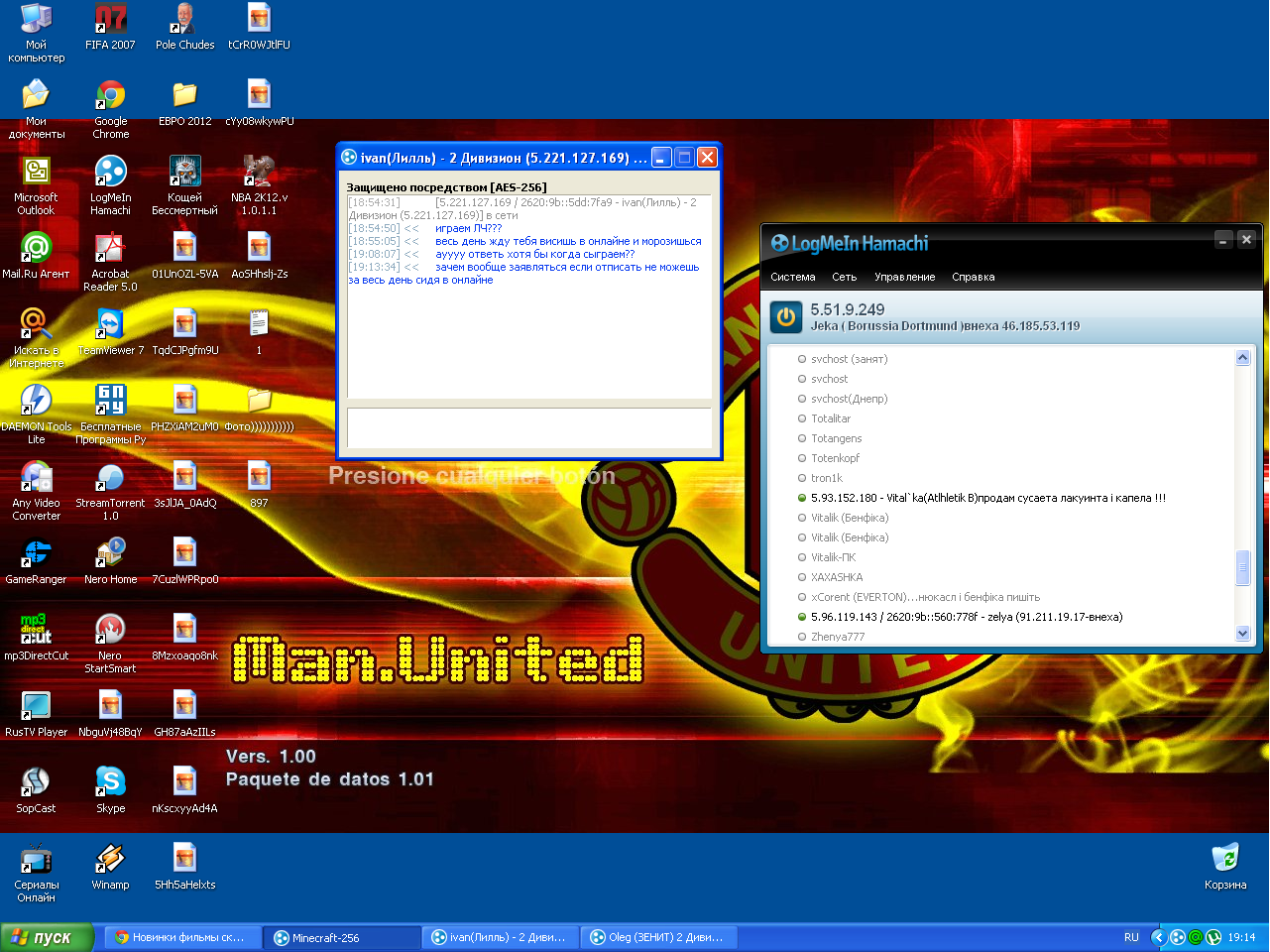The height and width of the screenshot is (952, 1270).
Task: Open the Система menu in Hamachi
Action: click(x=793, y=277)
